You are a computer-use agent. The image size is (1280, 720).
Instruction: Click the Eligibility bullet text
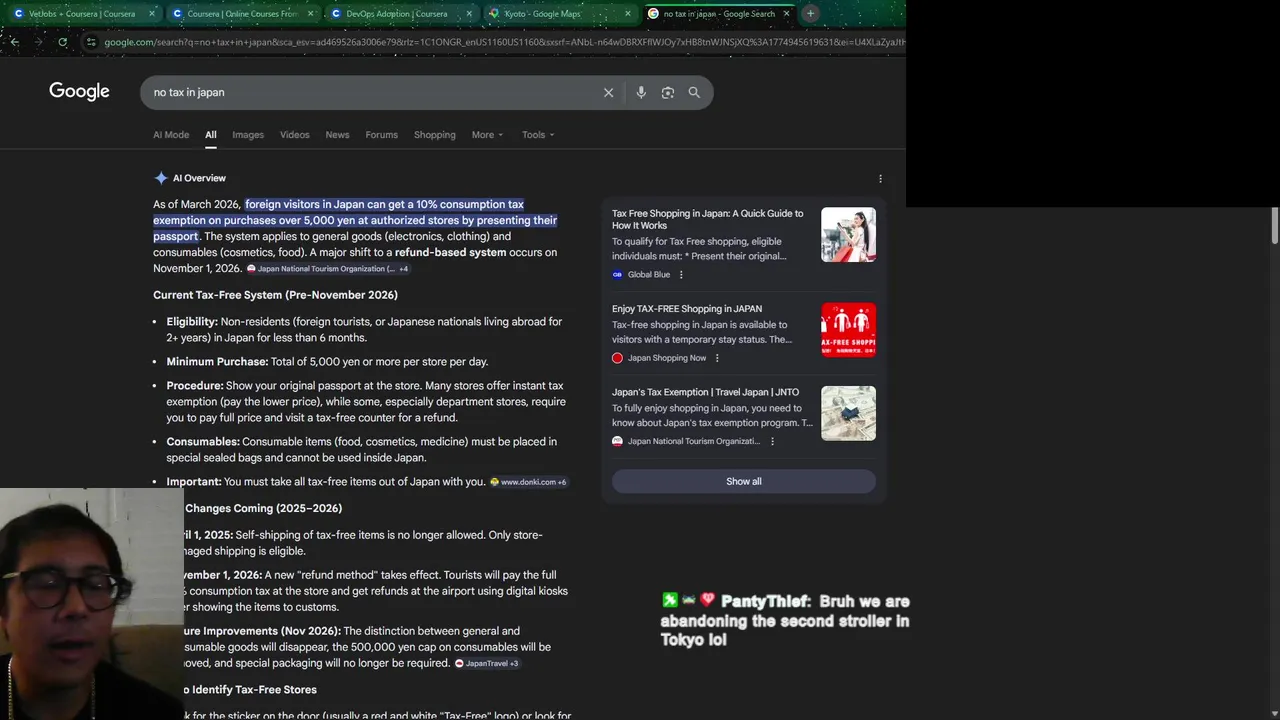pos(365,329)
